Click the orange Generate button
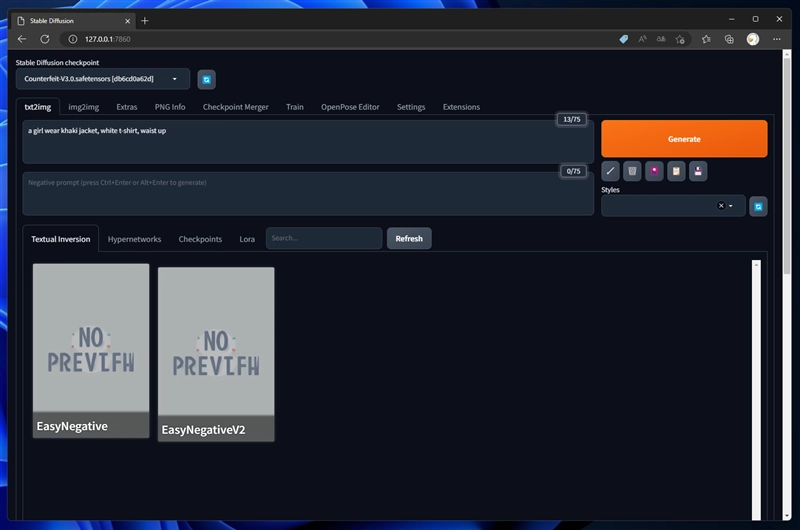The image size is (800, 530). click(x=684, y=139)
